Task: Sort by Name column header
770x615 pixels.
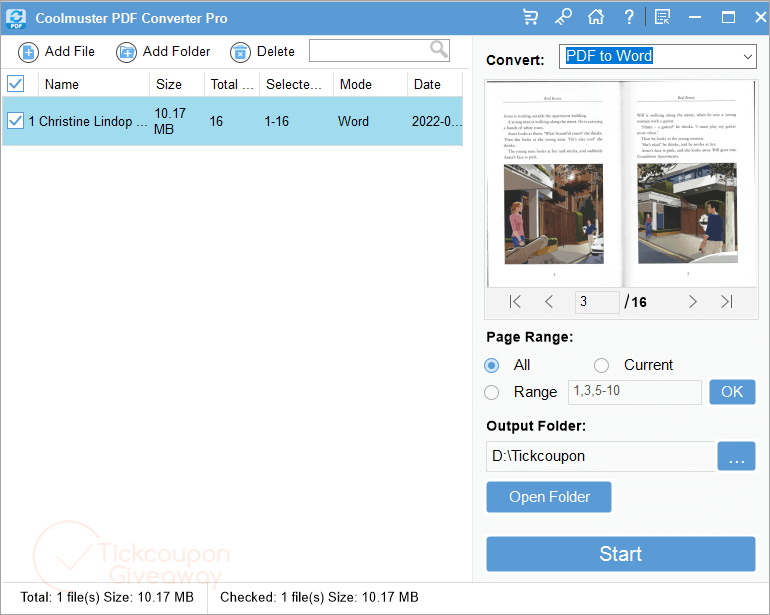Action: [94, 84]
